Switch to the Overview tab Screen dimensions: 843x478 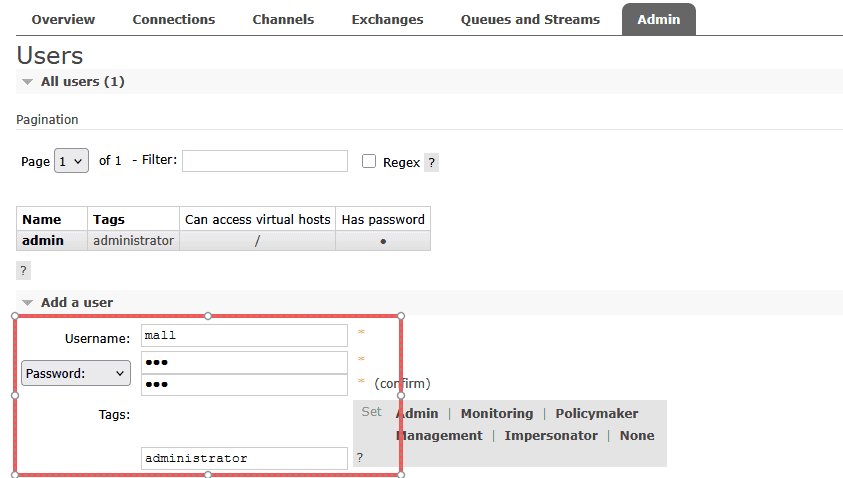[63, 19]
